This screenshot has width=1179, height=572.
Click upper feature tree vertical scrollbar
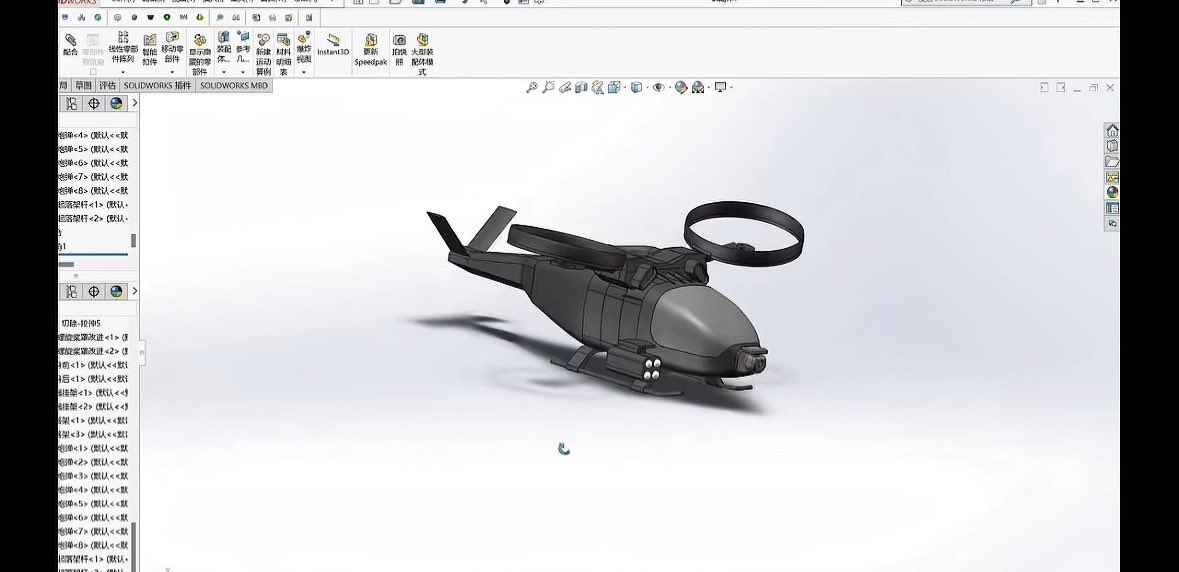(134, 240)
